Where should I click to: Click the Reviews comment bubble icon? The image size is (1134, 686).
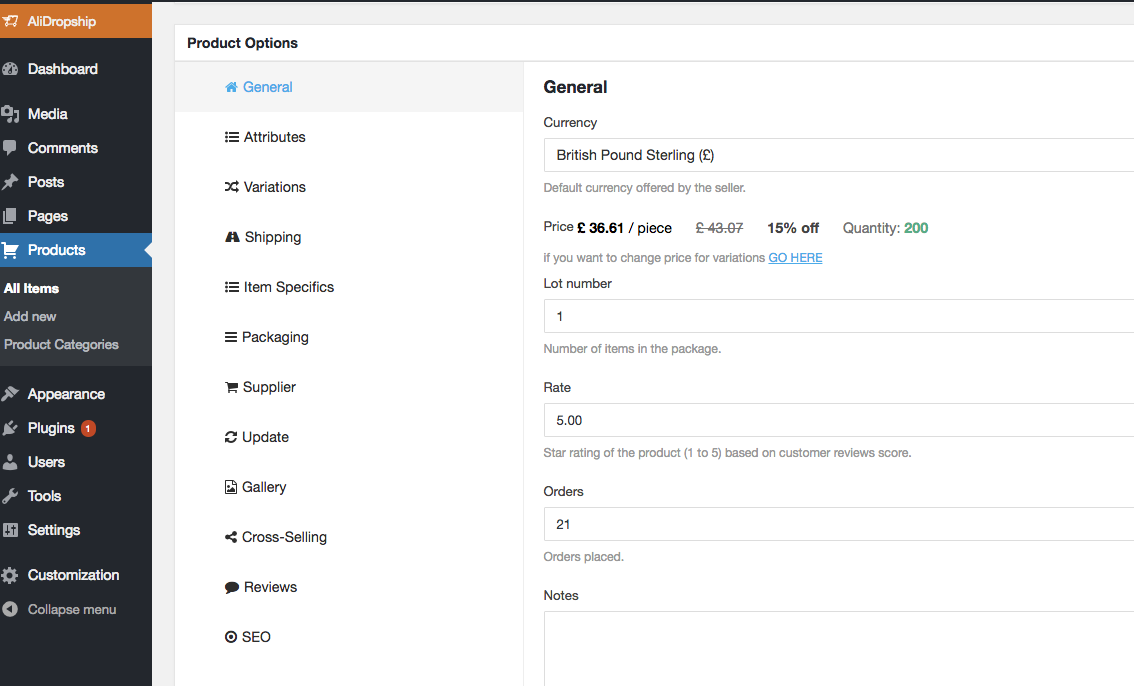point(231,587)
